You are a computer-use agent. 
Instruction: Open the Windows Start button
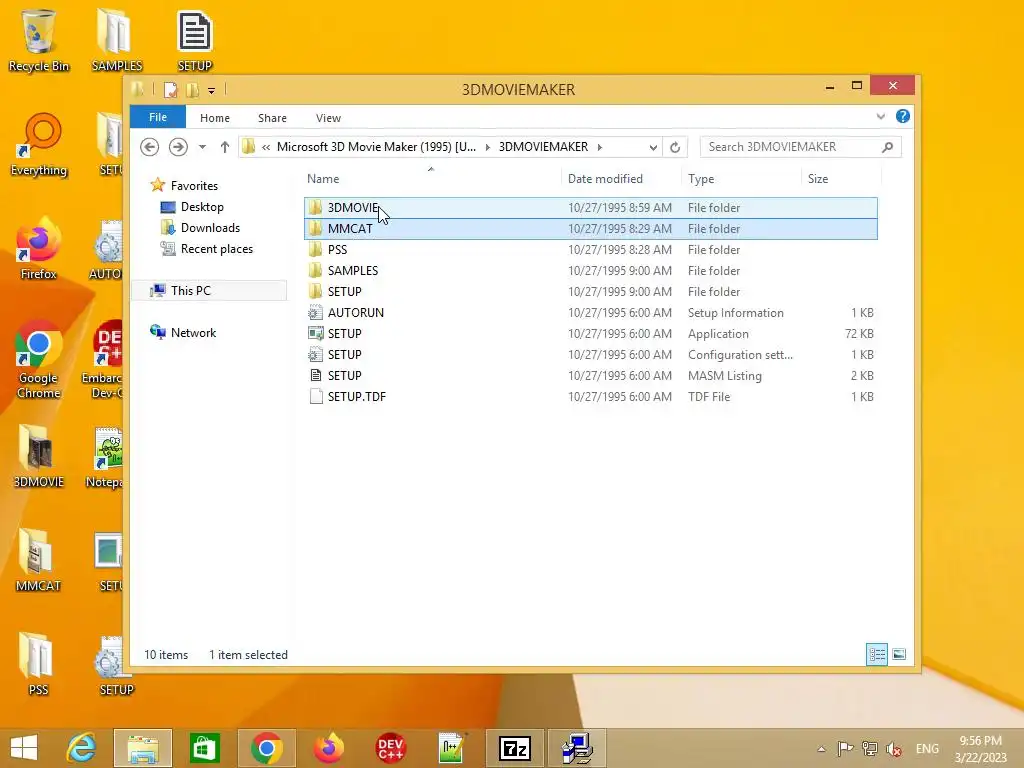tap(24, 748)
